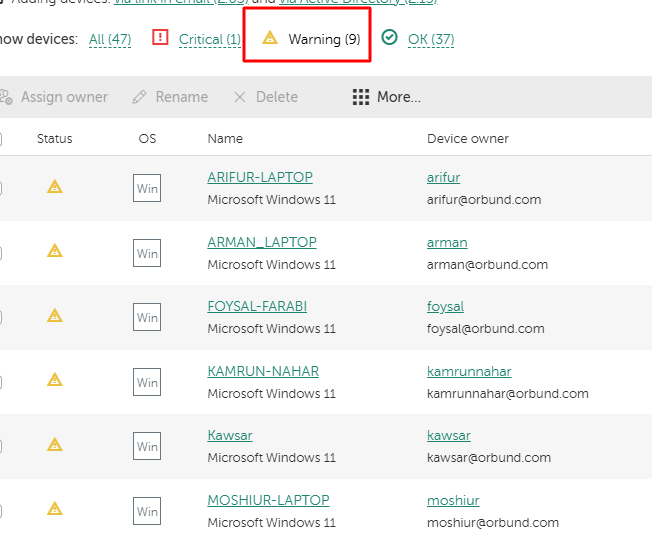The width and height of the screenshot is (652, 543).
Task: Click the Delete X icon
Action: pos(240,97)
